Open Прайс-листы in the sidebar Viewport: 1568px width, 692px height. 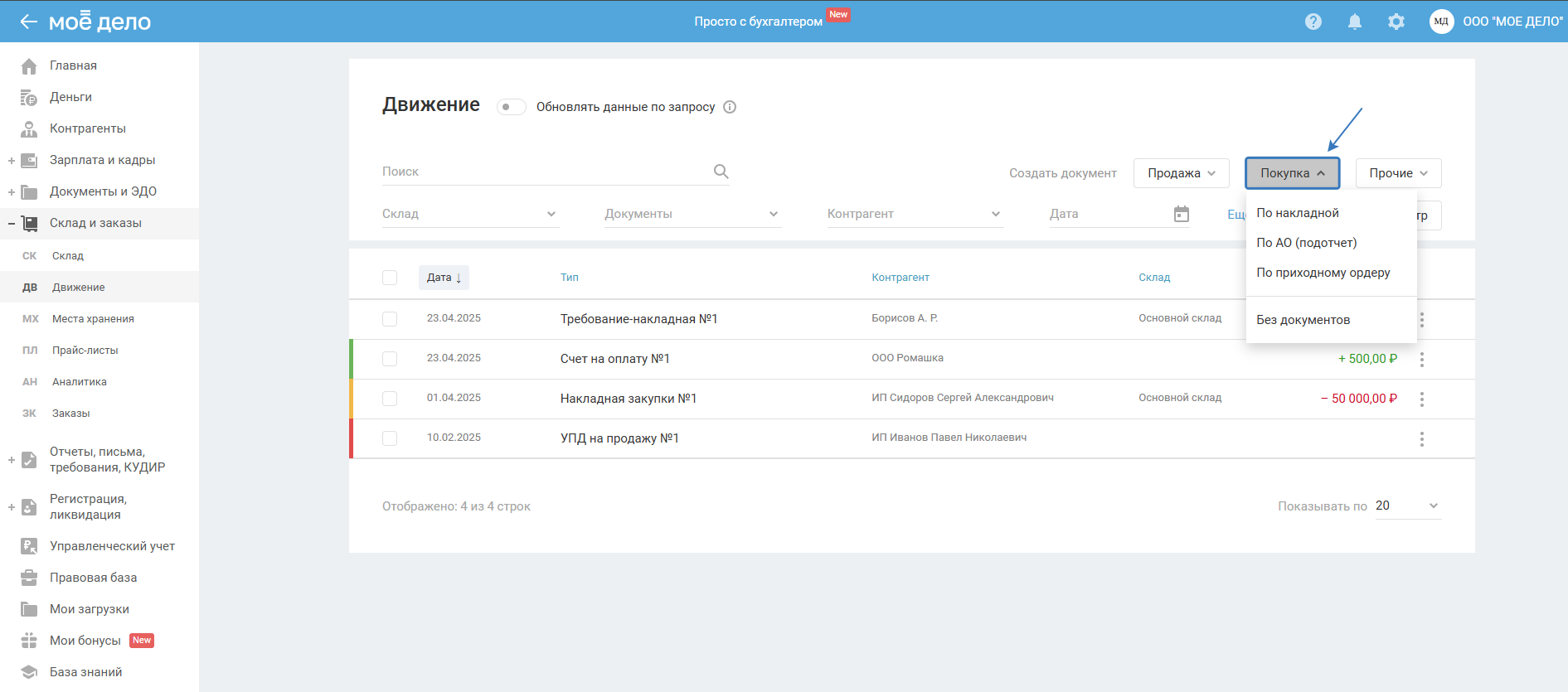tap(85, 351)
